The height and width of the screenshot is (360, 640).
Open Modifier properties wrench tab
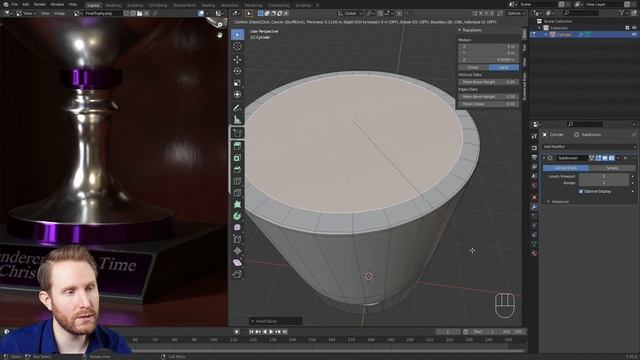click(x=534, y=207)
